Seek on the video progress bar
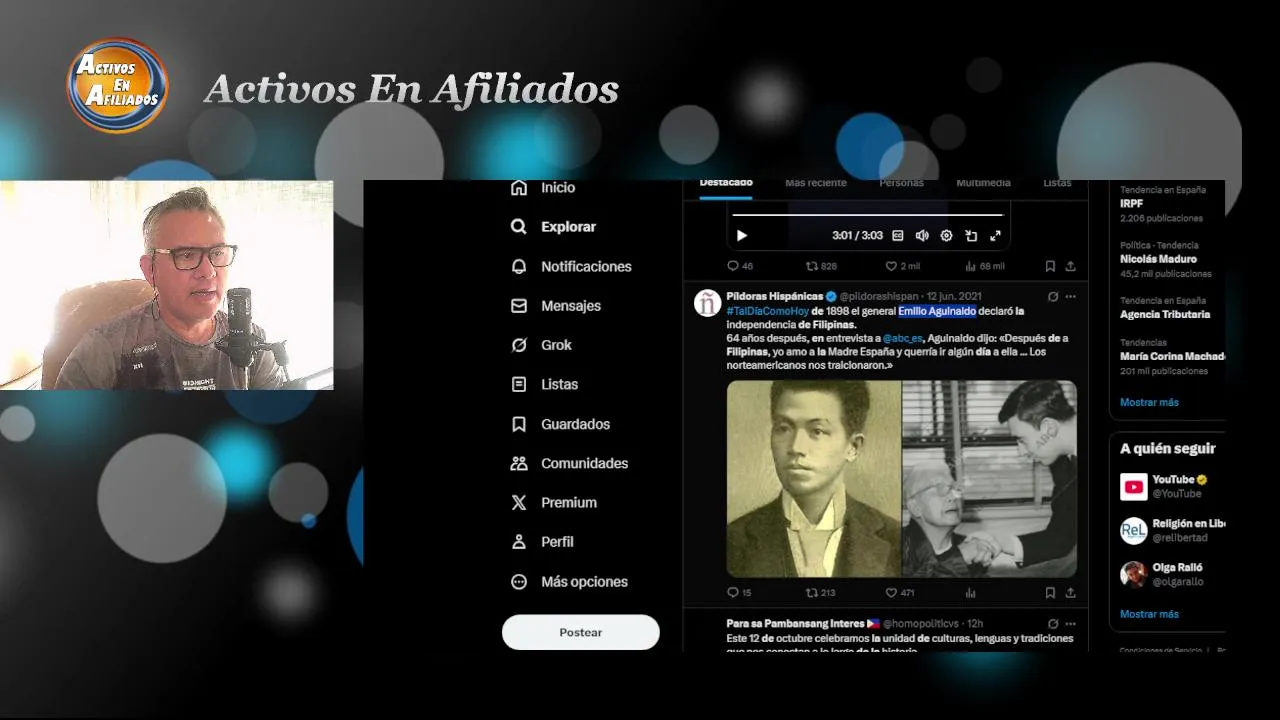1280x720 pixels. 867,215
